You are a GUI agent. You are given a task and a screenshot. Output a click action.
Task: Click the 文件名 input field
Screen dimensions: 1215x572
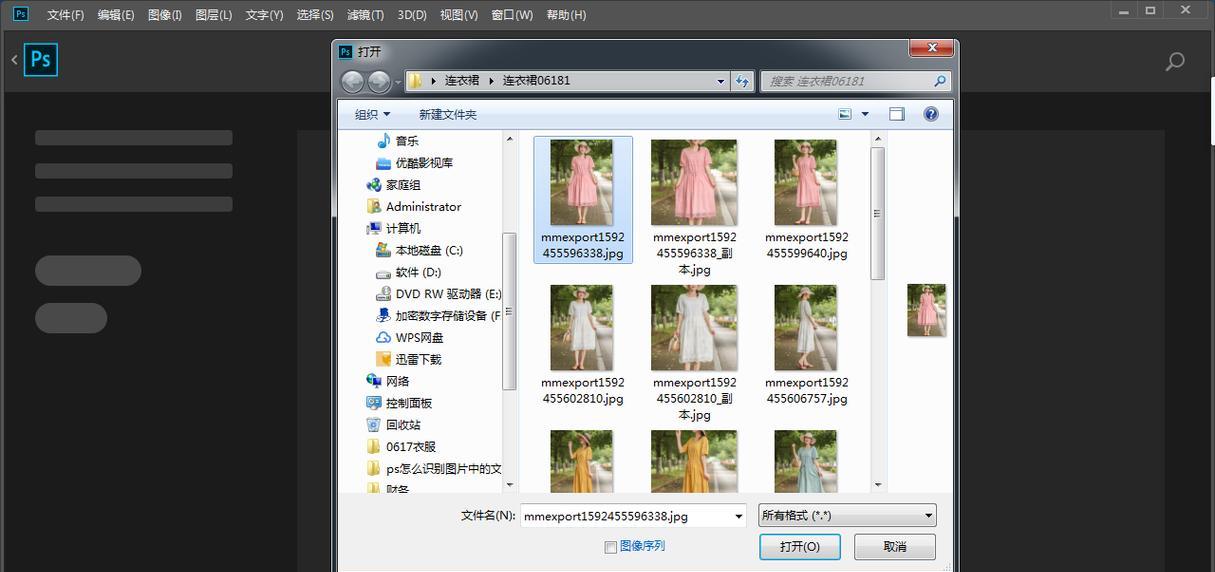click(x=633, y=516)
